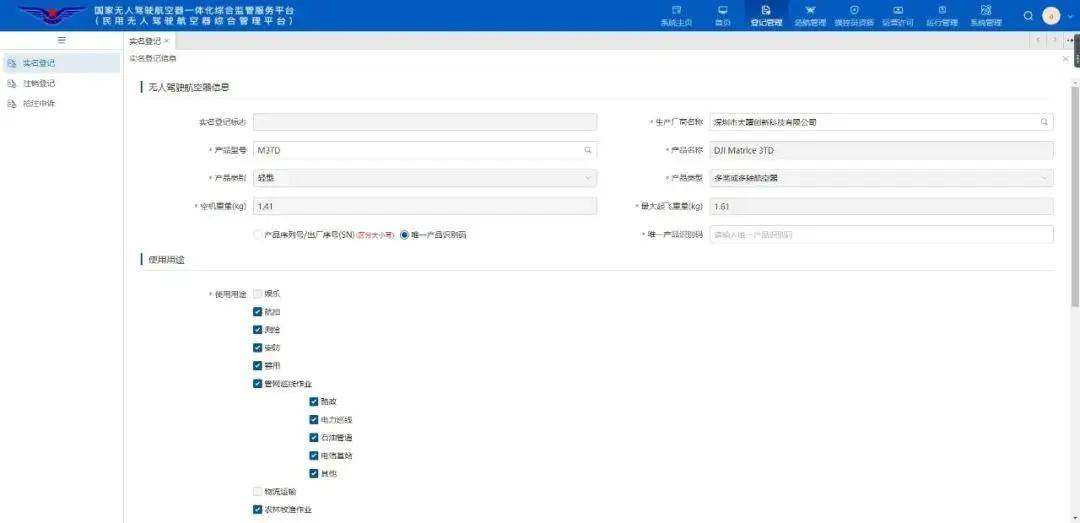
Task: Check the 娱乐 usage checkbox
Action: (258, 294)
